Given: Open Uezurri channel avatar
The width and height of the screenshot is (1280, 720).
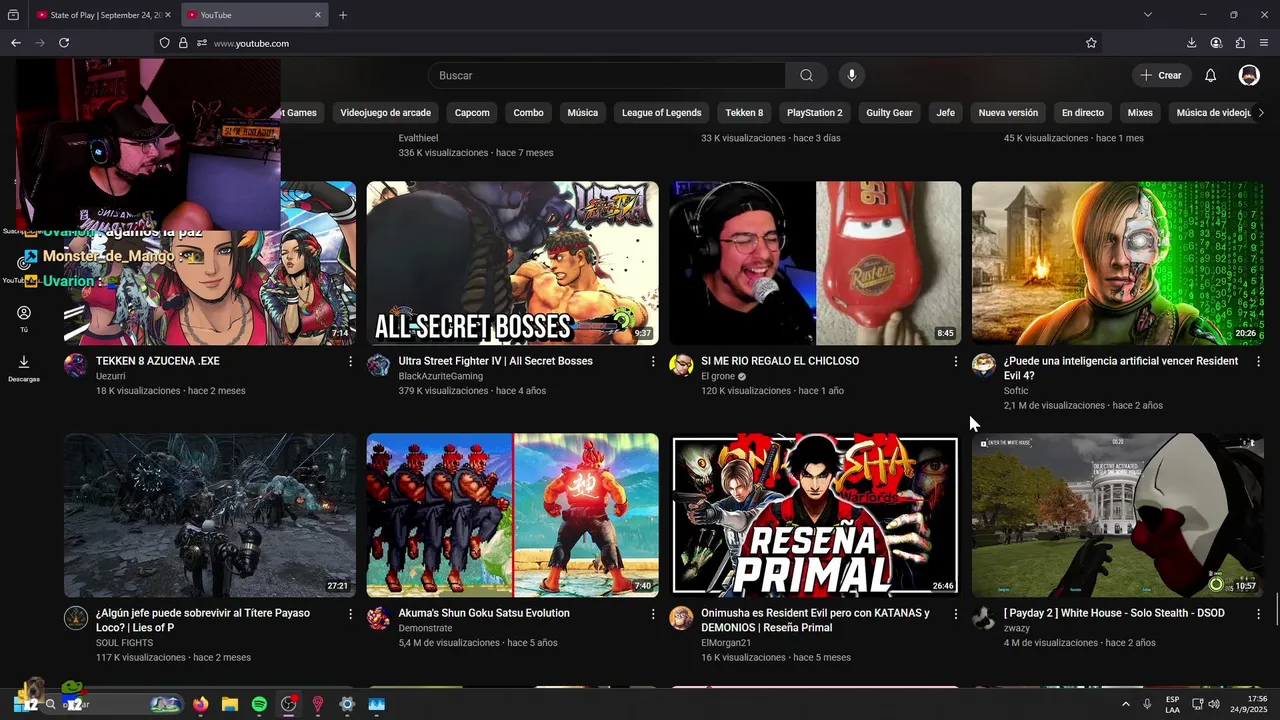Looking at the screenshot, I should [x=76, y=365].
